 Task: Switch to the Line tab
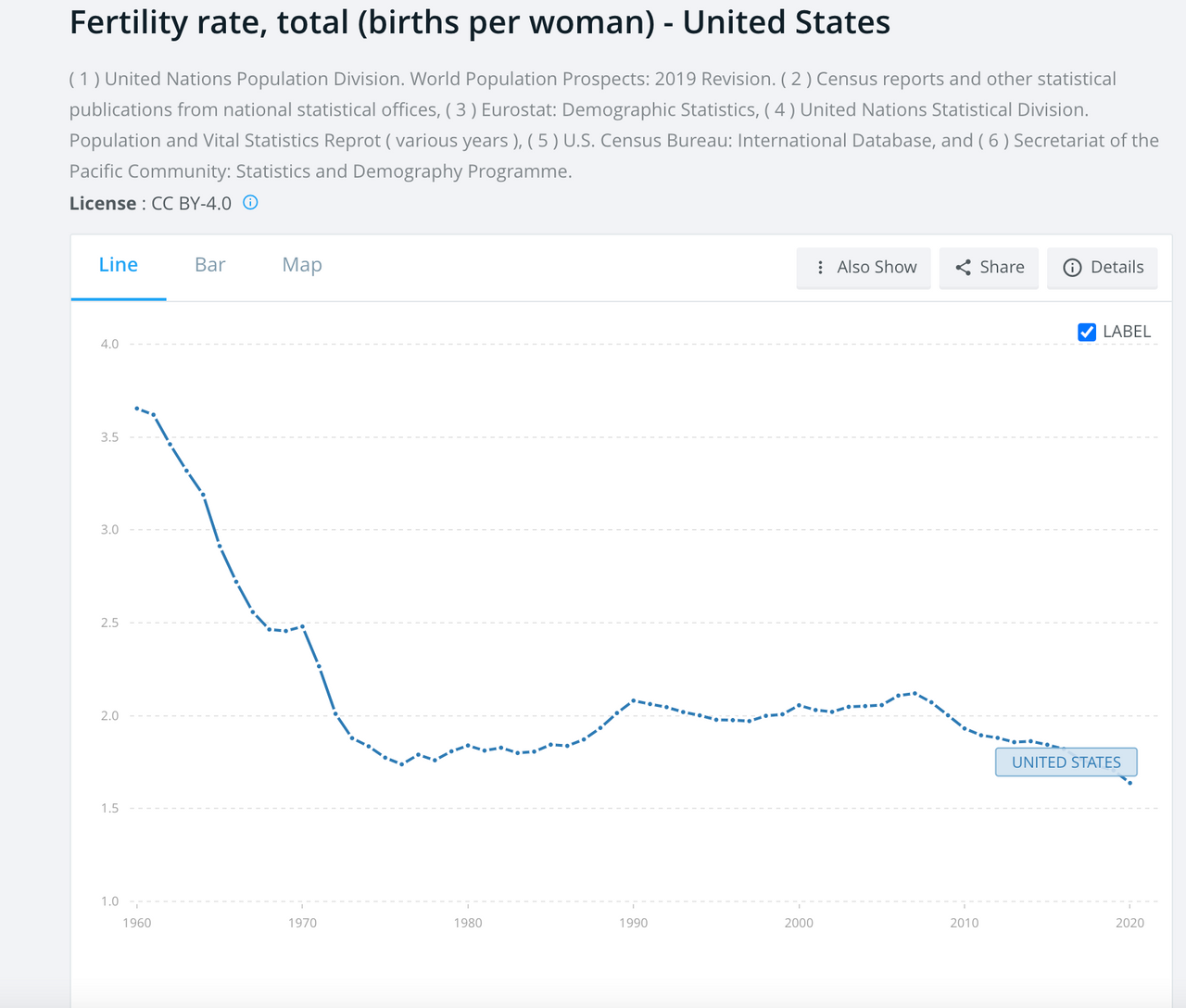click(119, 265)
